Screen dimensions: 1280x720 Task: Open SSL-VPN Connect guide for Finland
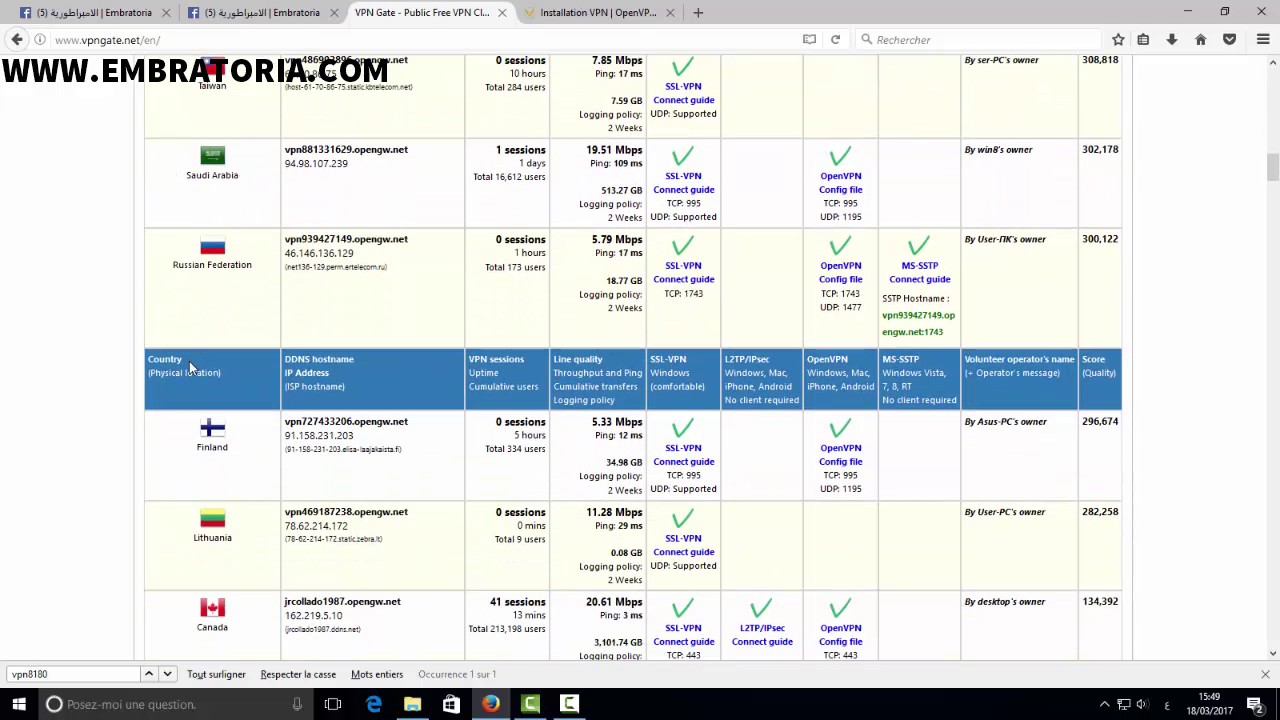point(684,455)
